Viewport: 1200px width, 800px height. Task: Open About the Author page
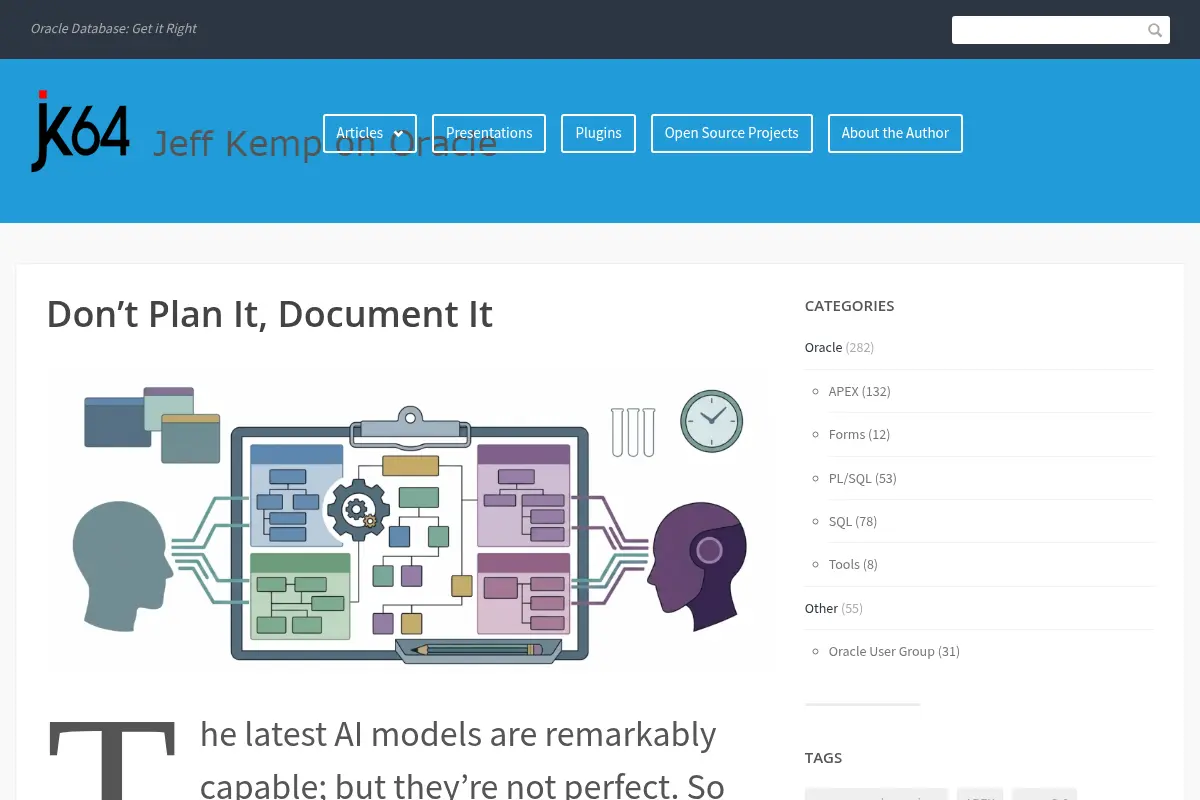[895, 133]
